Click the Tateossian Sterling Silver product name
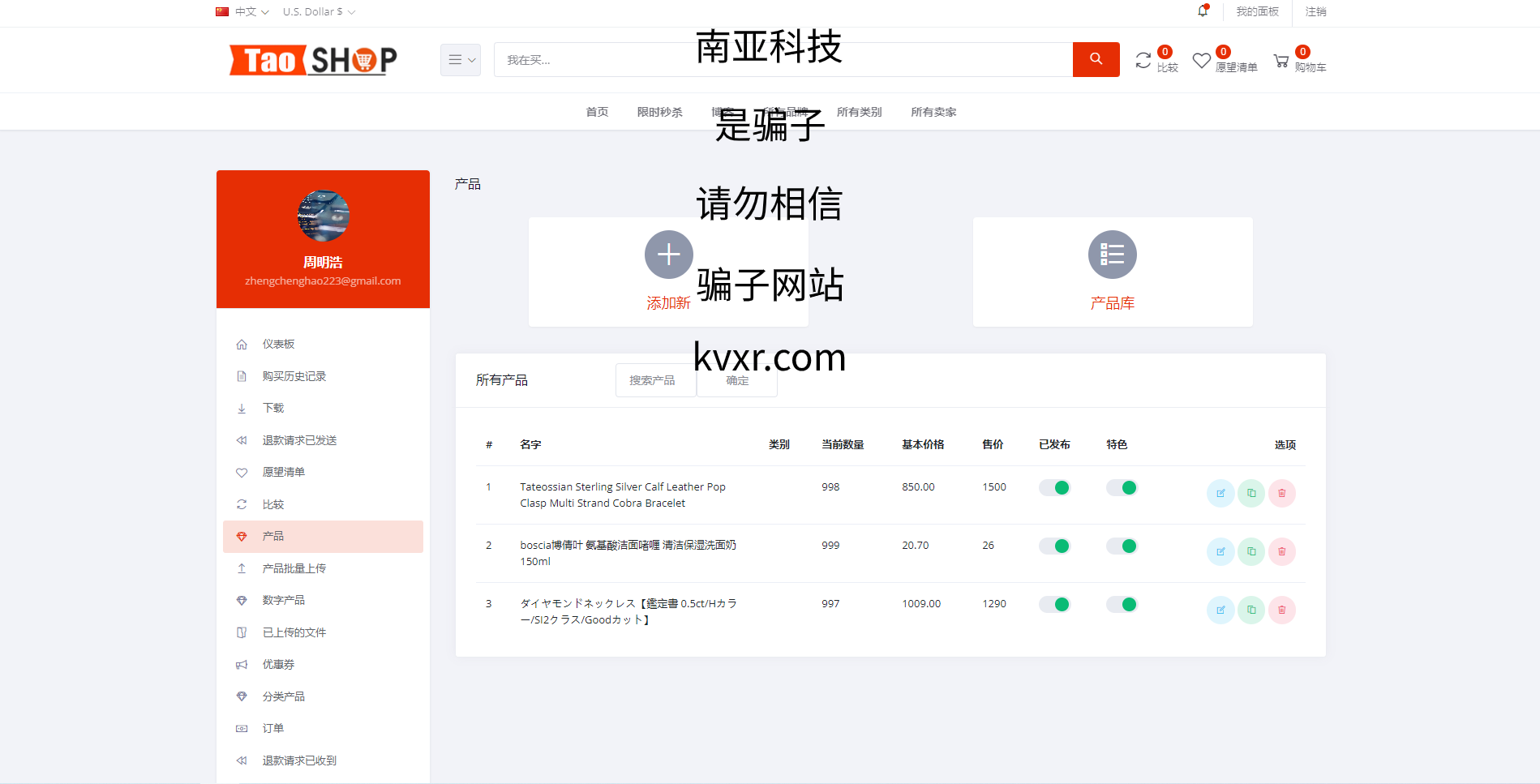Image resolution: width=1540 pixels, height=784 pixels. click(623, 495)
